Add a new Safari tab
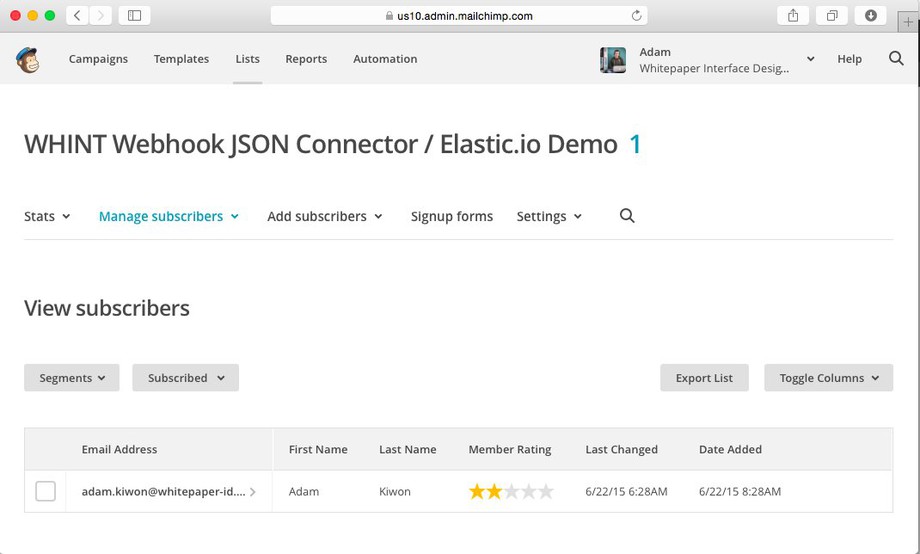This screenshot has width=920, height=554. pyautogui.click(x=908, y=22)
